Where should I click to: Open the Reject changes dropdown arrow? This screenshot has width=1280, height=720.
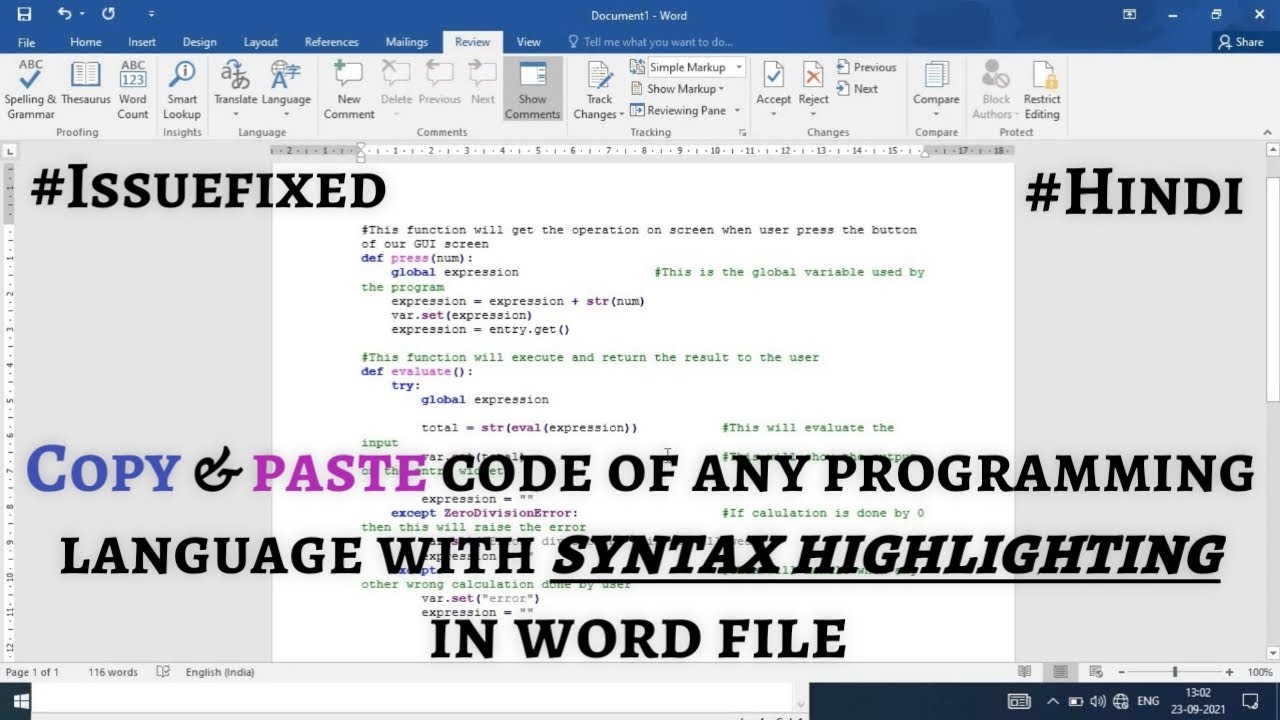[x=813, y=114]
